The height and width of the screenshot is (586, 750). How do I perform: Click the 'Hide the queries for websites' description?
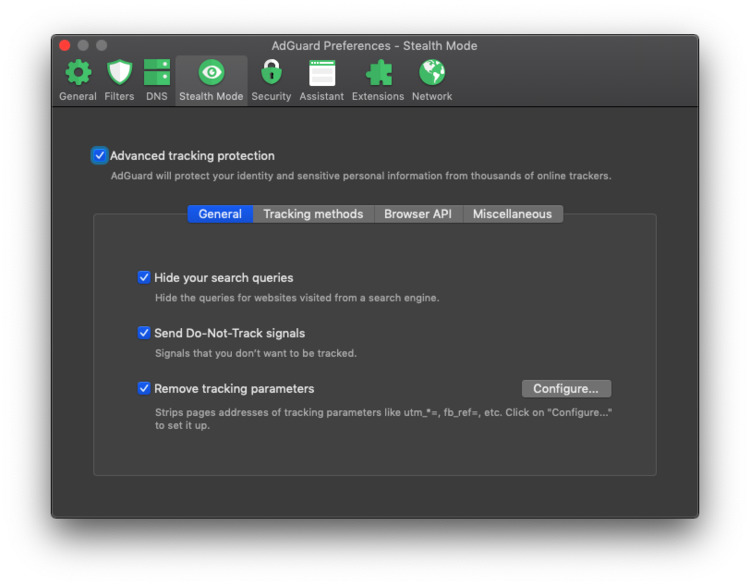pos(297,298)
